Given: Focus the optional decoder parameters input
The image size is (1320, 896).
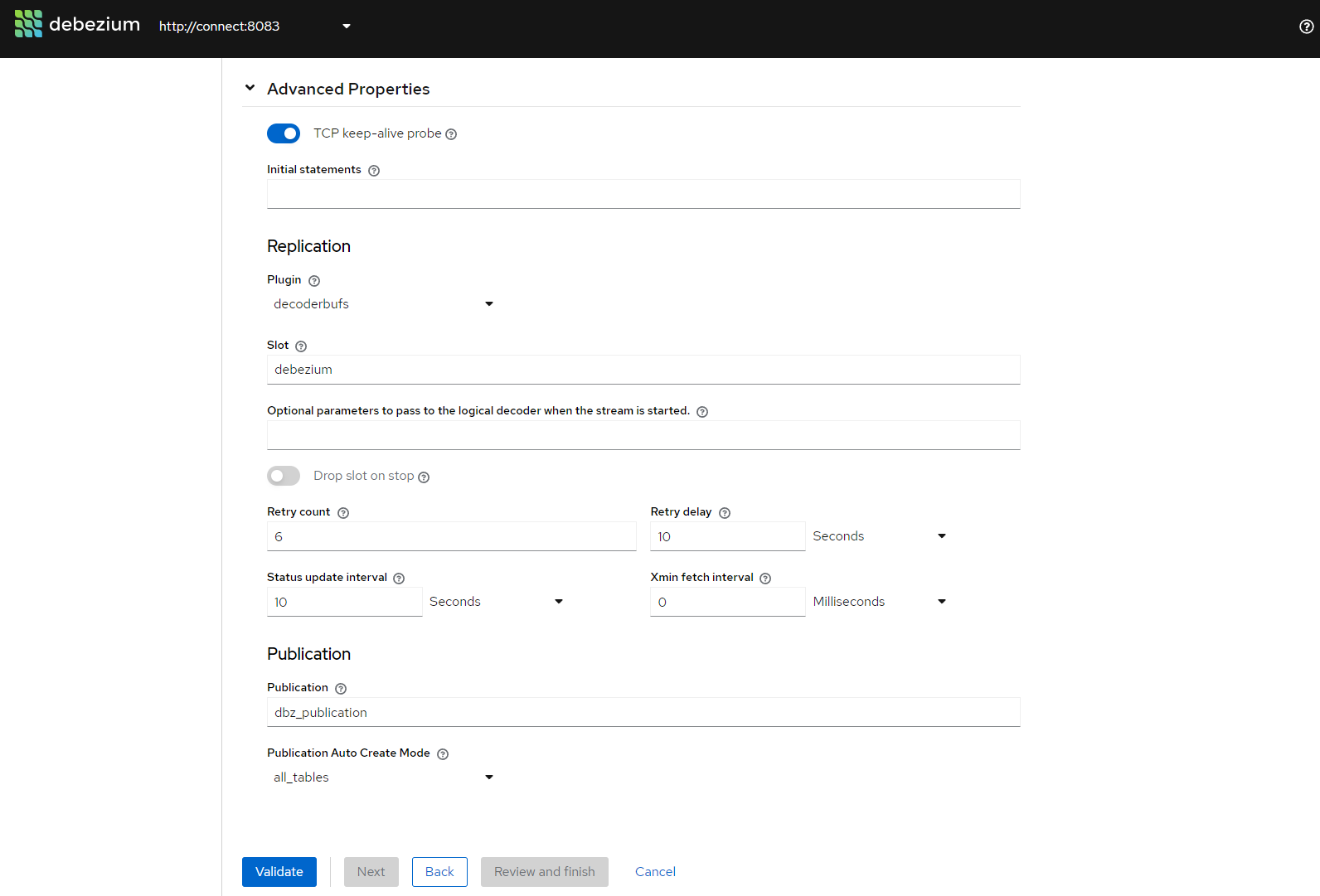Looking at the screenshot, I should pos(643,435).
